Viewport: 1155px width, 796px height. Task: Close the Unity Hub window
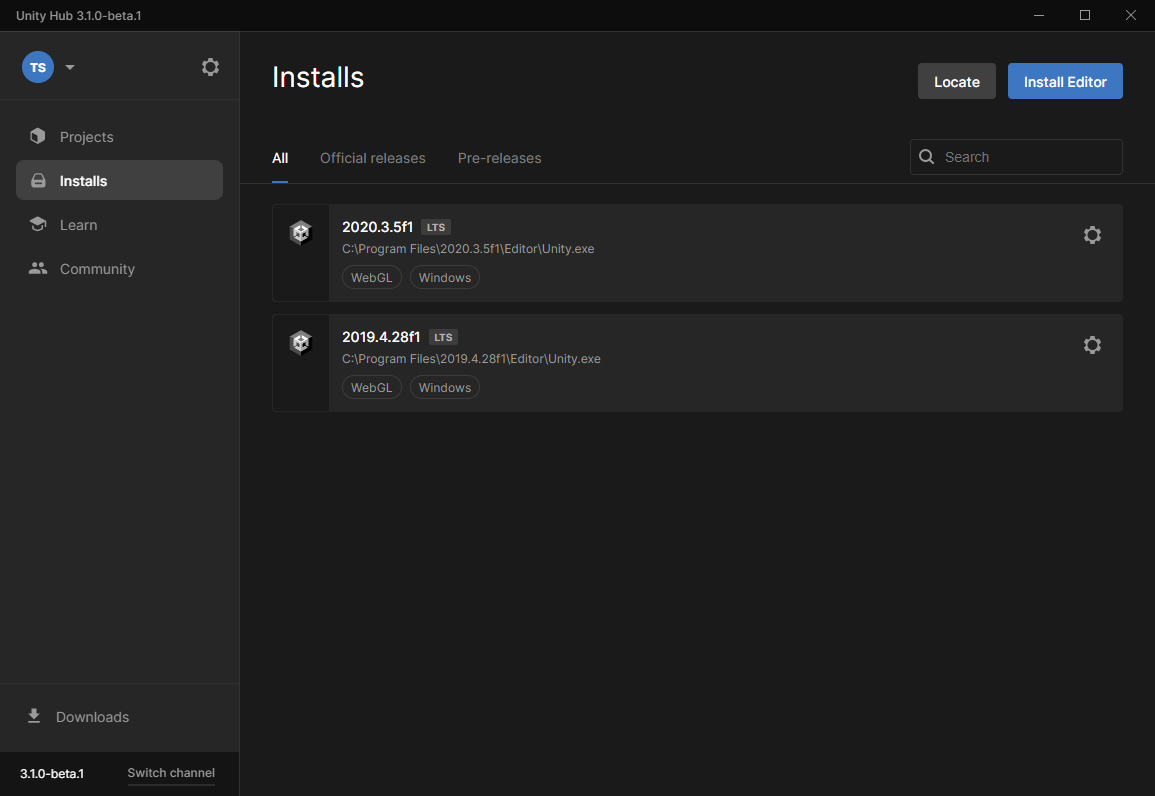point(1131,15)
